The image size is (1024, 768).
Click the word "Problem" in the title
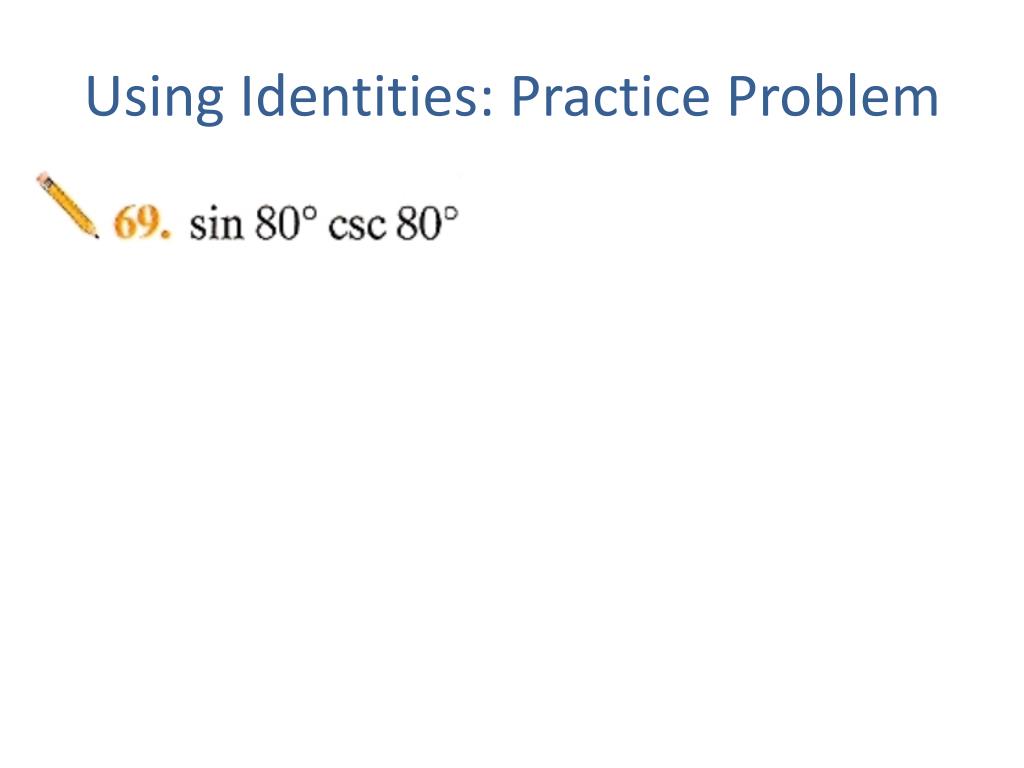[x=833, y=95]
